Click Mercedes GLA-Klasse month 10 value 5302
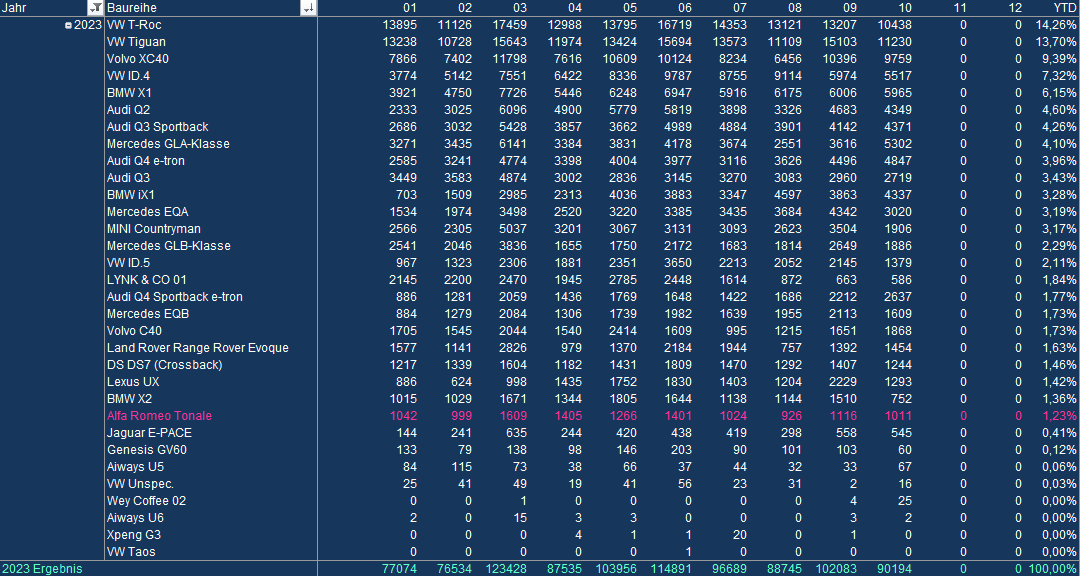Screen dimensions: 1080x576 pyautogui.click(x=898, y=144)
